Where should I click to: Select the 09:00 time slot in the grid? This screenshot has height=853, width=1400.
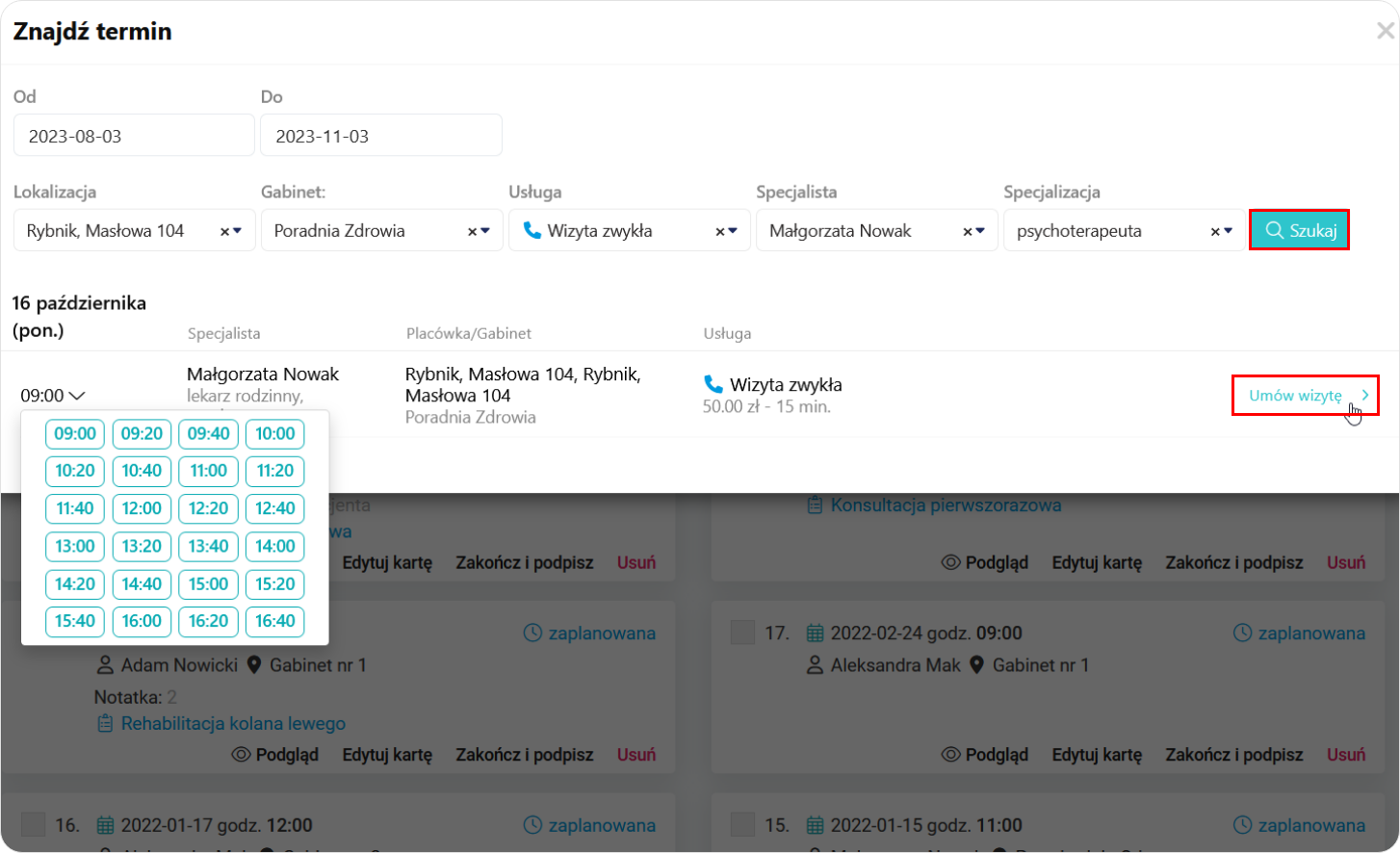(x=75, y=433)
